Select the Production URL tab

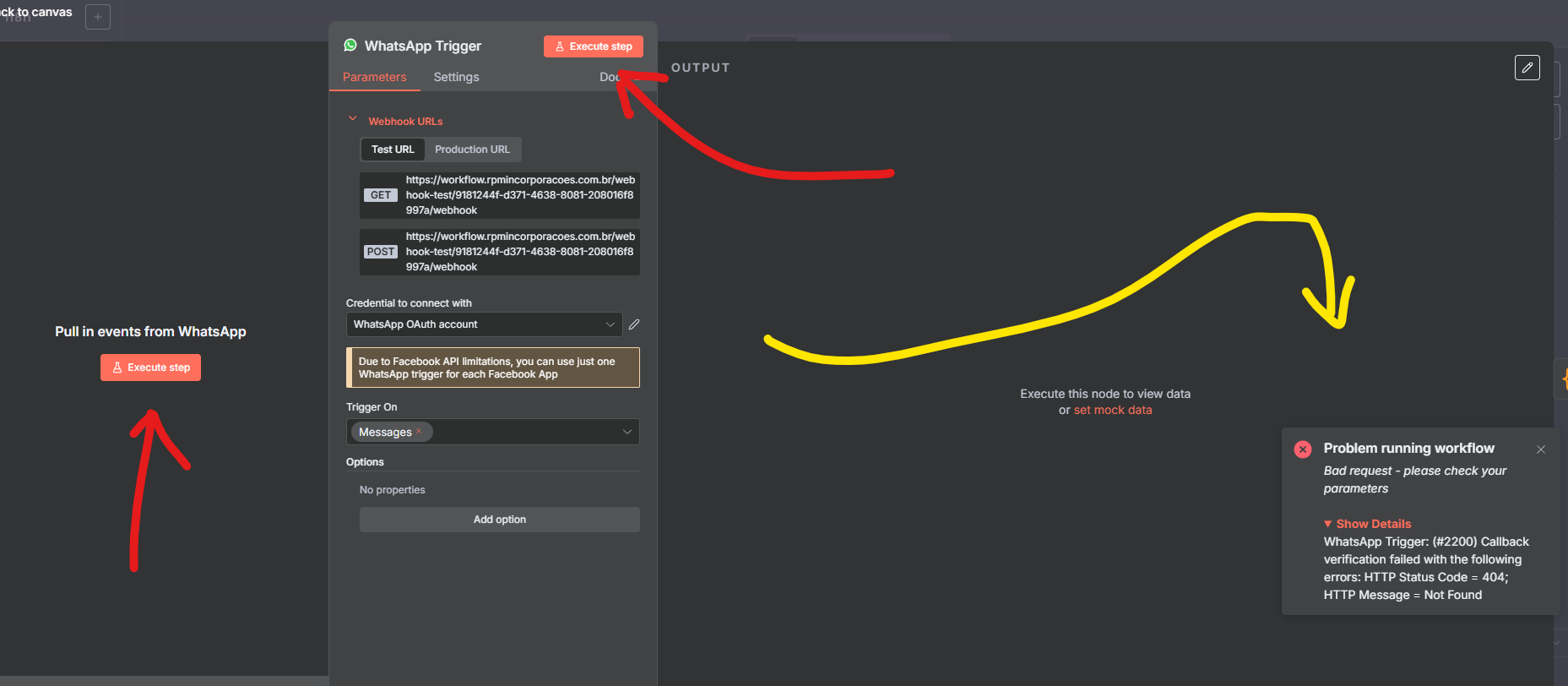(472, 150)
